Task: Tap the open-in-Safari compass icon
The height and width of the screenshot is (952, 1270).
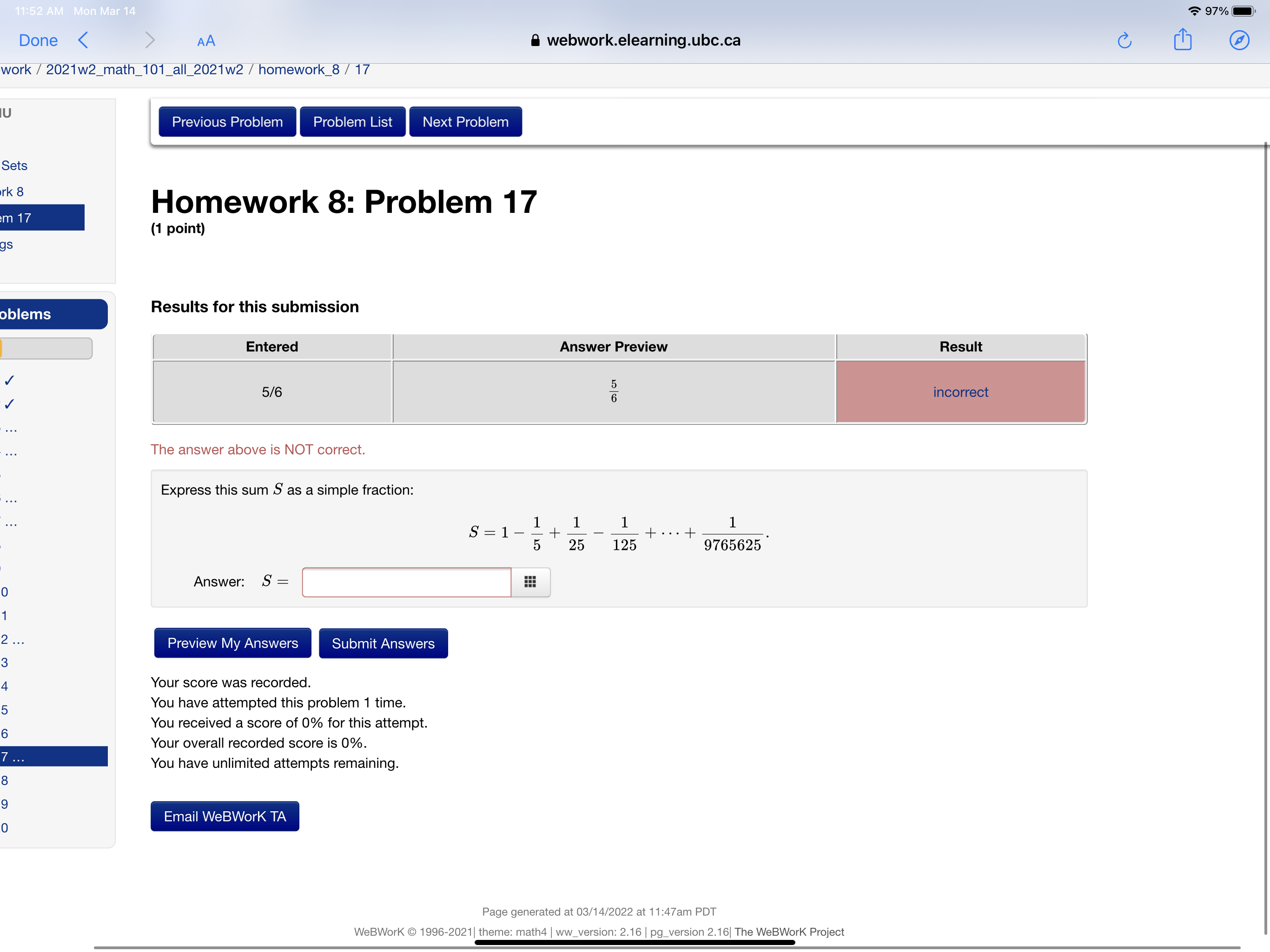Action: [x=1239, y=40]
